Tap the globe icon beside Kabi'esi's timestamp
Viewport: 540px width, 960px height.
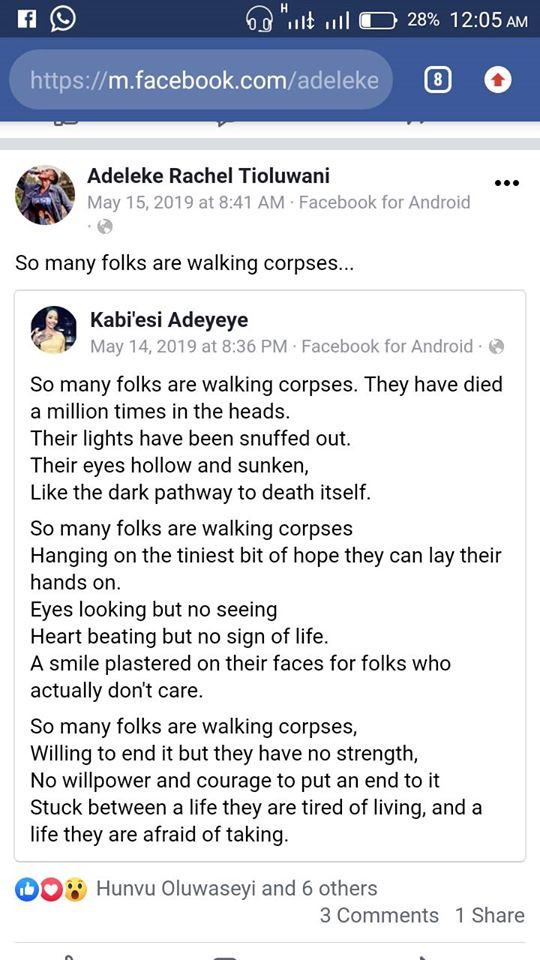tap(497, 347)
